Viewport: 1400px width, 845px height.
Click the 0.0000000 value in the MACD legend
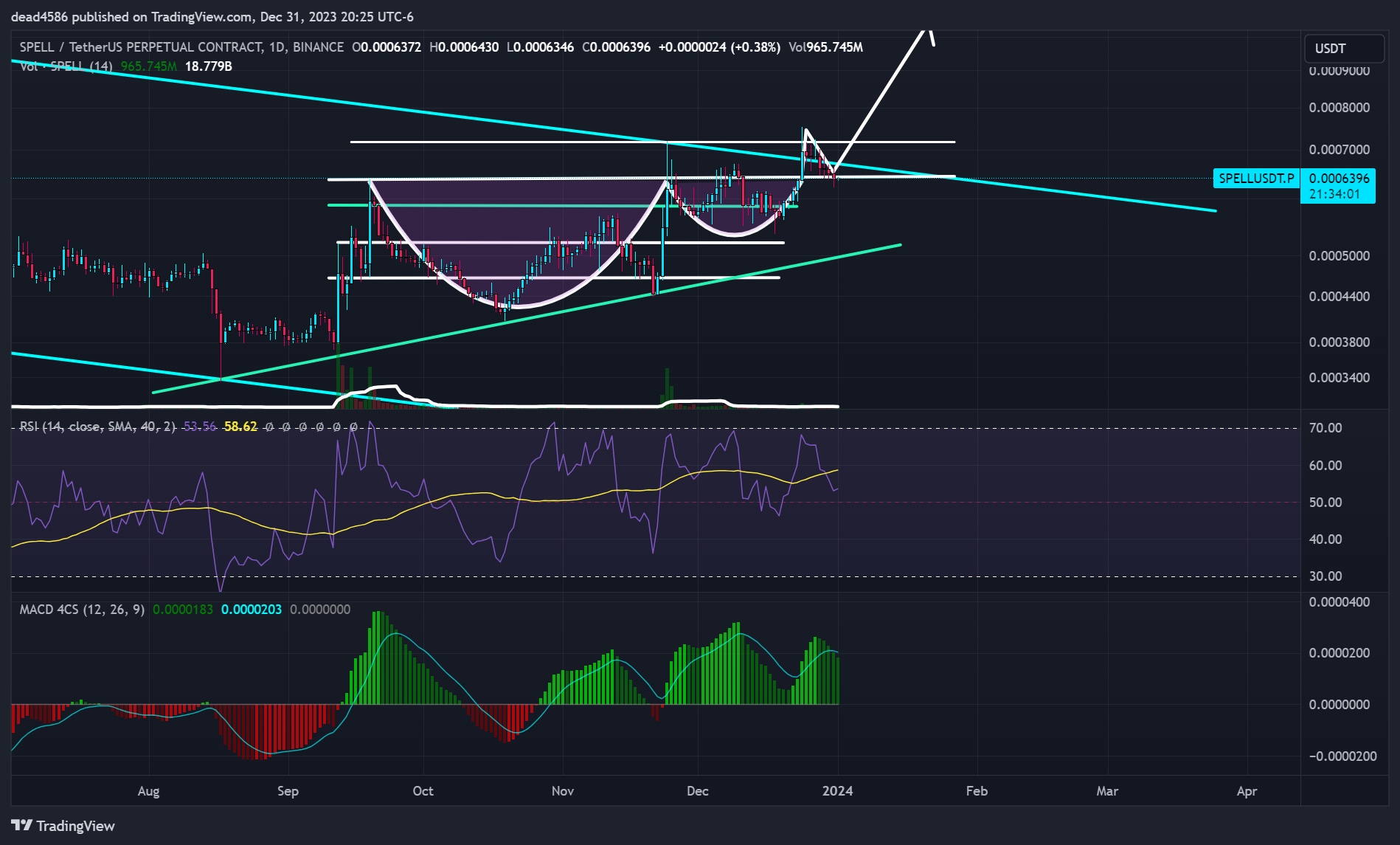coord(320,610)
